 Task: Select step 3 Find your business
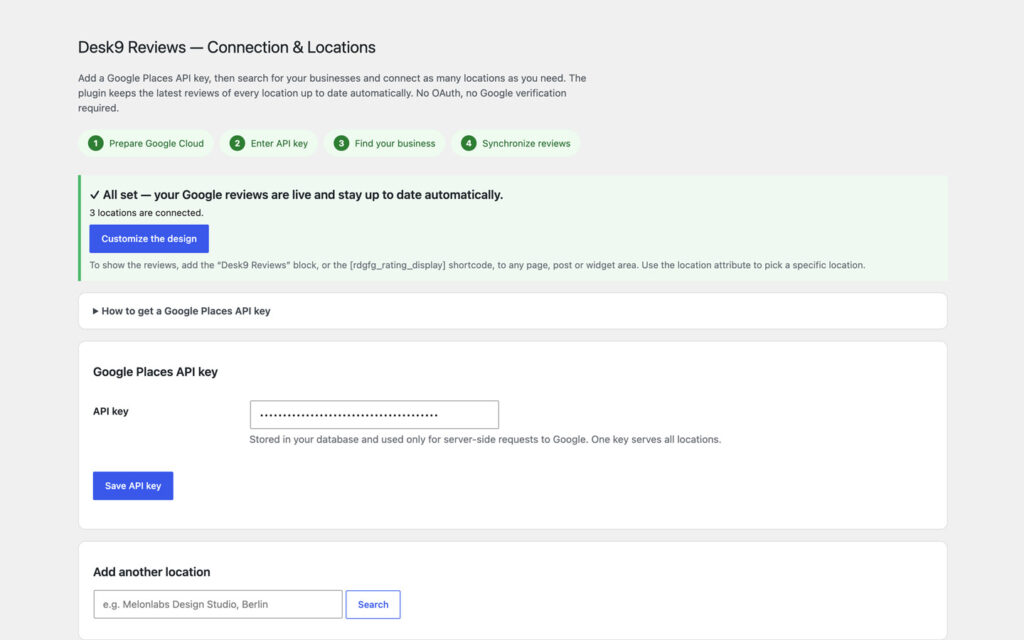click(x=385, y=144)
